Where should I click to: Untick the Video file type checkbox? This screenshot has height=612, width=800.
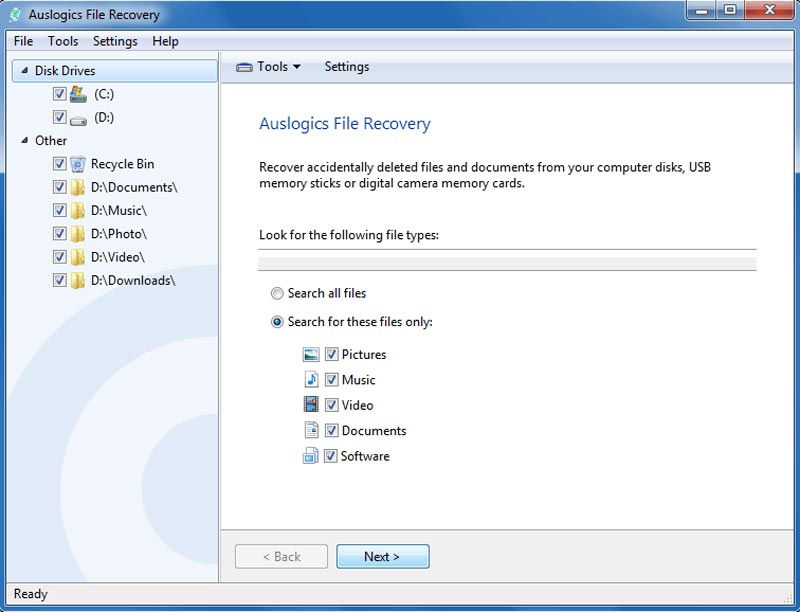(x=332, y=405)
